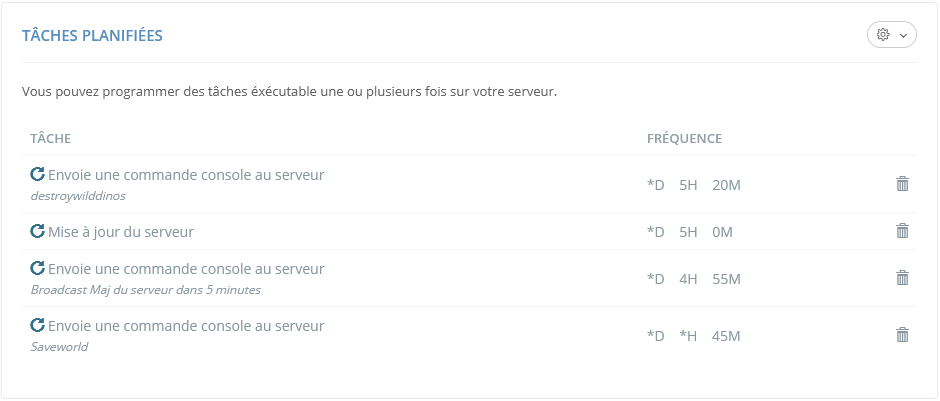Click the recurring icon on Saveworld task
Viewport: 940px width, 401px height.
(38, 325)
